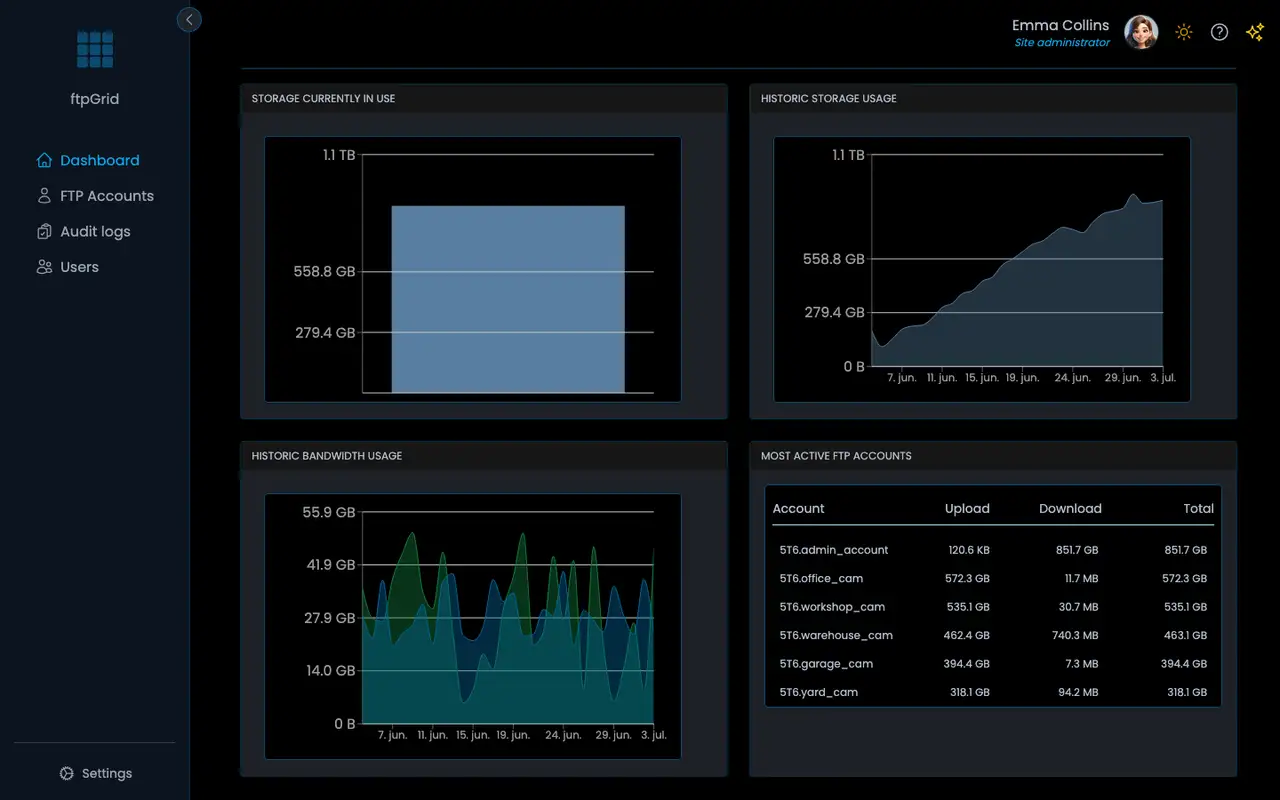Click the Users group icon
The width and height of the screenshot is (1280, 800).
pyautogui.click(x=44, y=267)
